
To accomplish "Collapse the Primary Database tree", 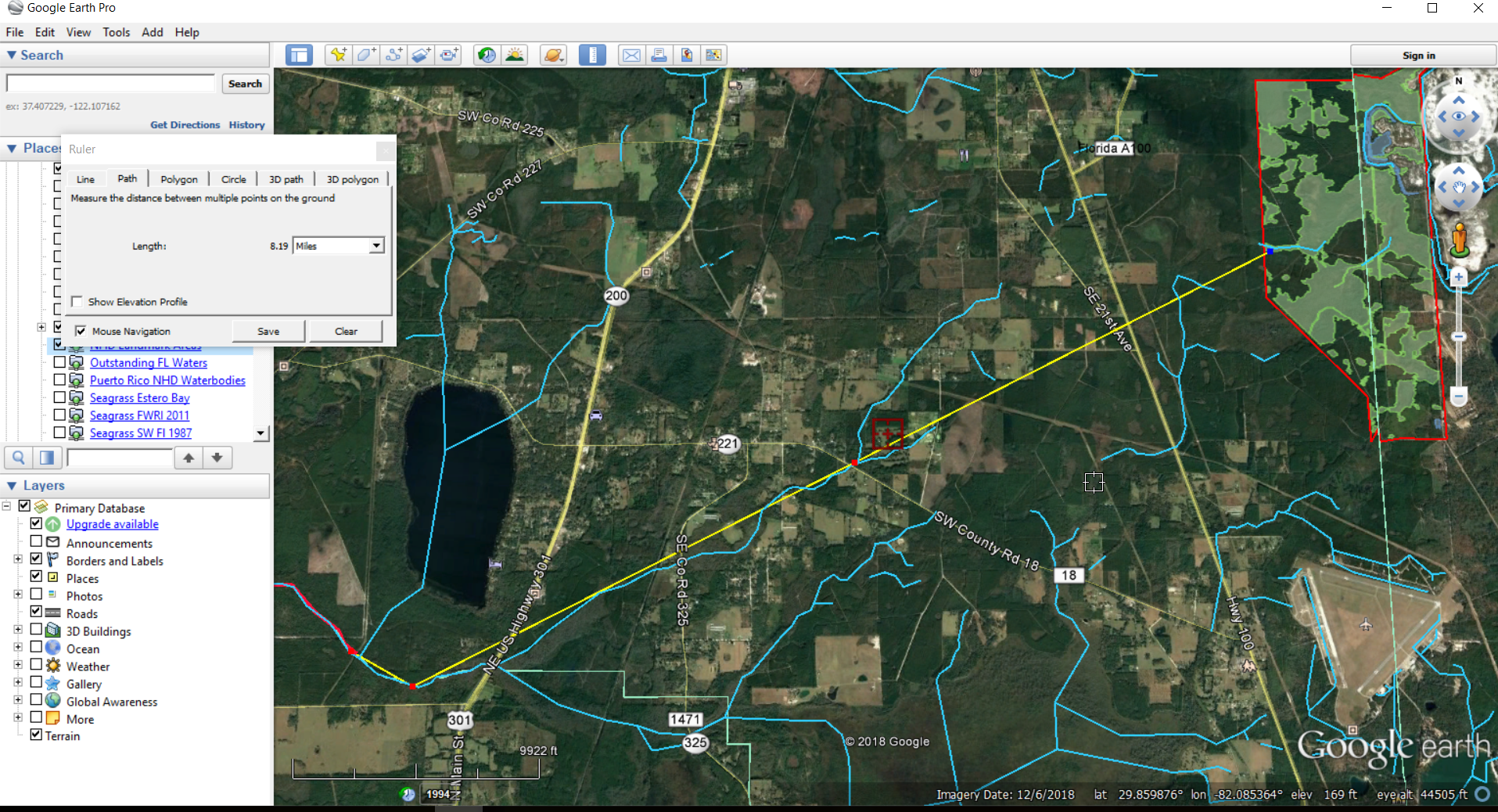I will pyautogui.click(x=6, y=506).
